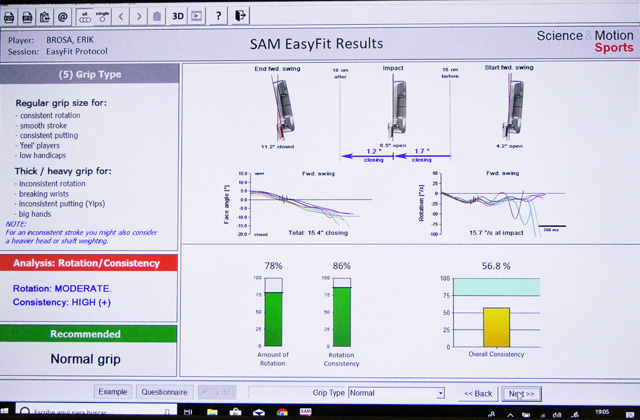Click the video playback toolbar icon
Image resolution: width=640 pixels, height=420 pixels.
[x=197, y=16]
